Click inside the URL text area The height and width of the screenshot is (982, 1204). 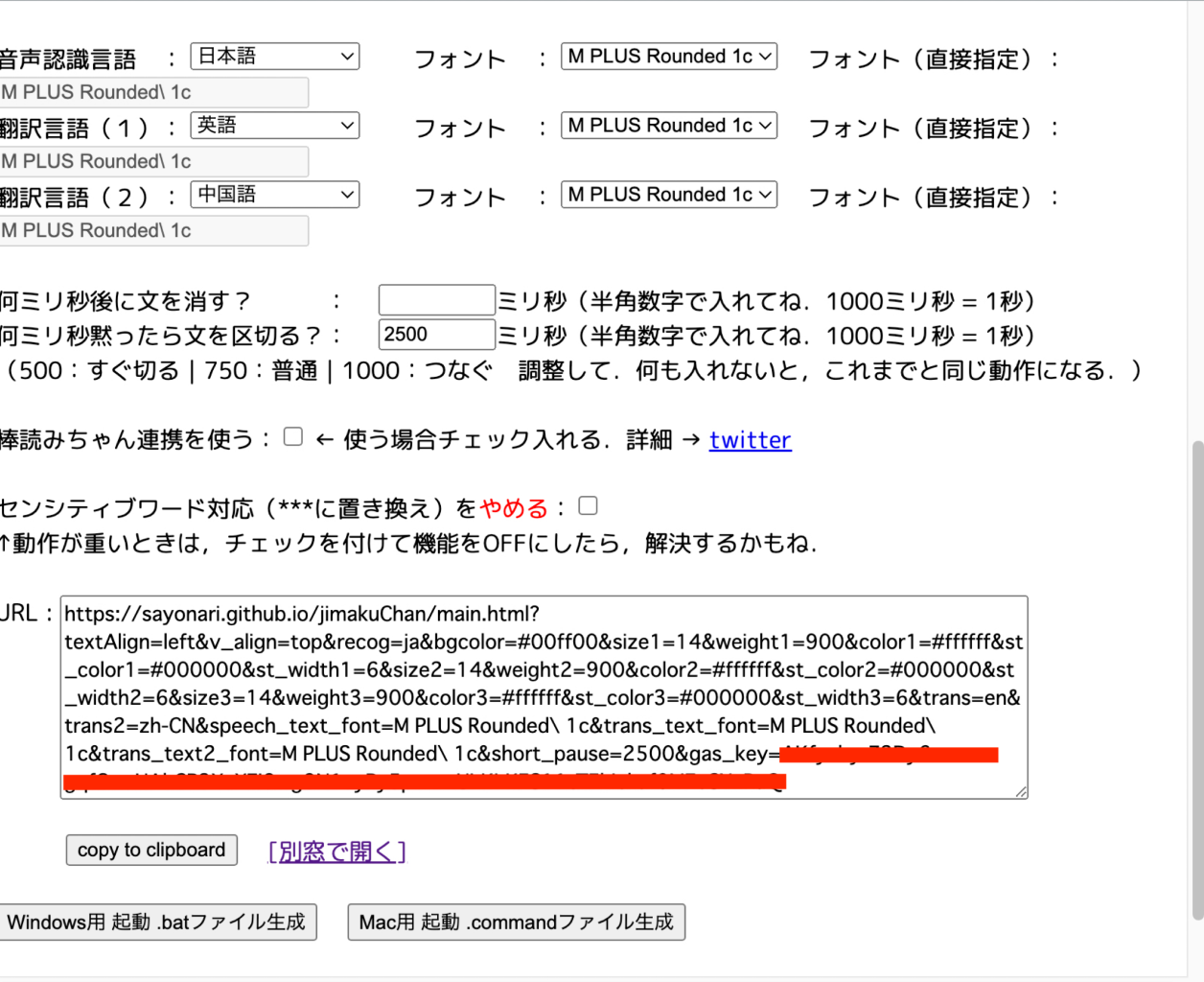tap(544, 696)
